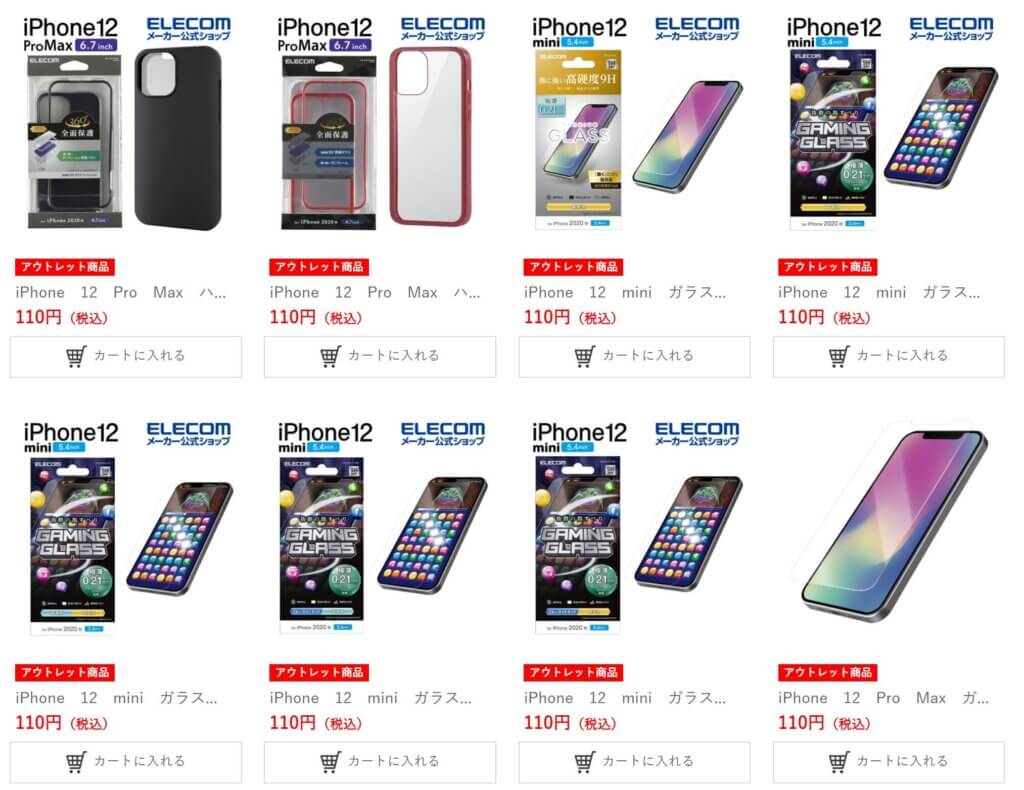
Task: Click cart icon under iPhone 12 Pro Max glass
Action: point(839,762)
